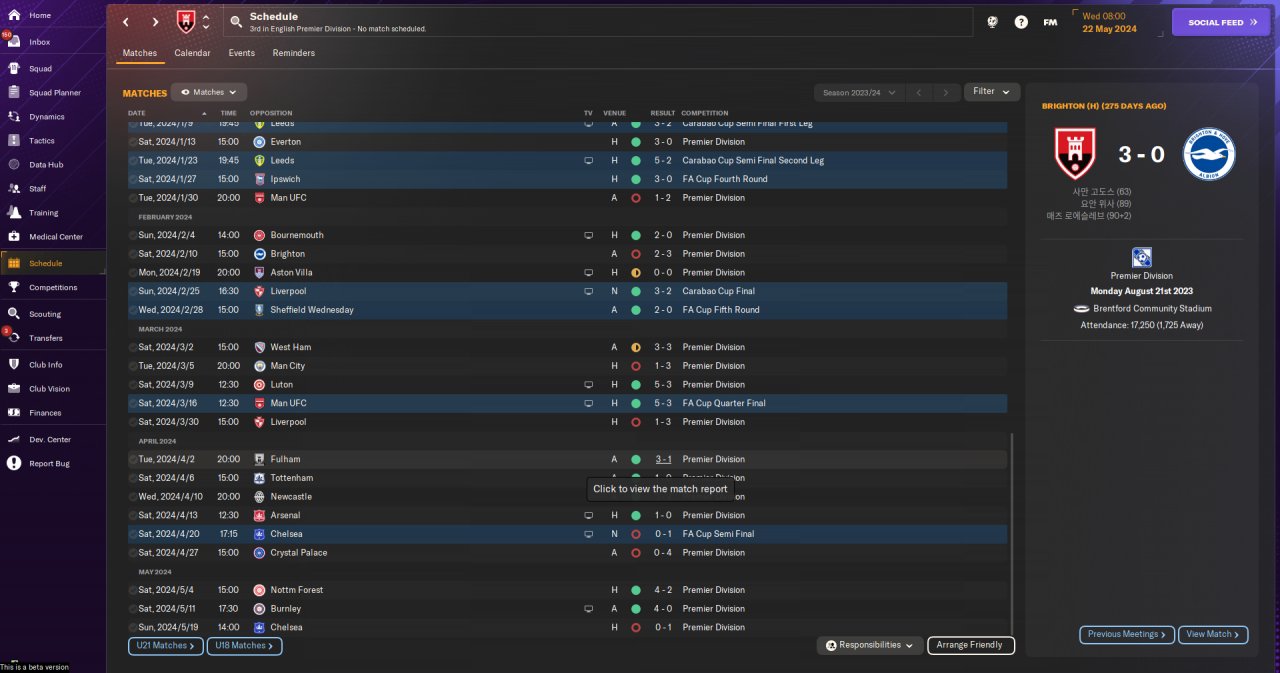Click the Burnley opposition name
The width and height of the screenshot is (1280, 673).
(x=285, y=609)
